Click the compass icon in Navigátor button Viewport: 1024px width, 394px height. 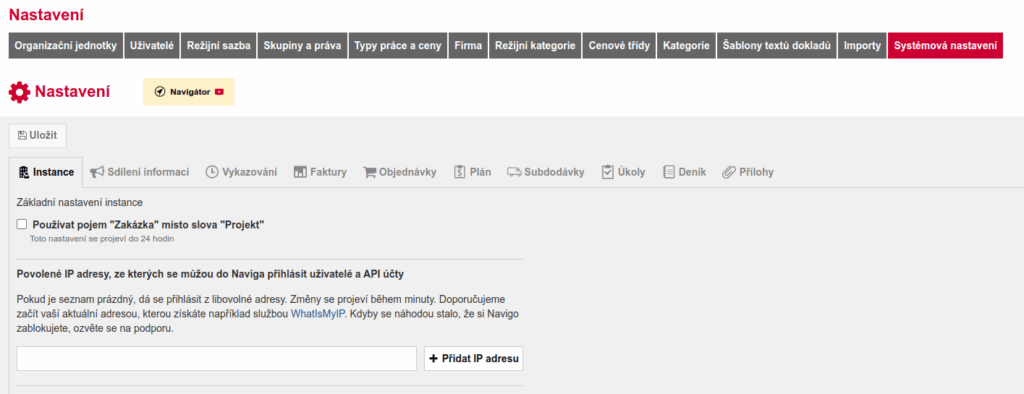[x=159, y=92]
